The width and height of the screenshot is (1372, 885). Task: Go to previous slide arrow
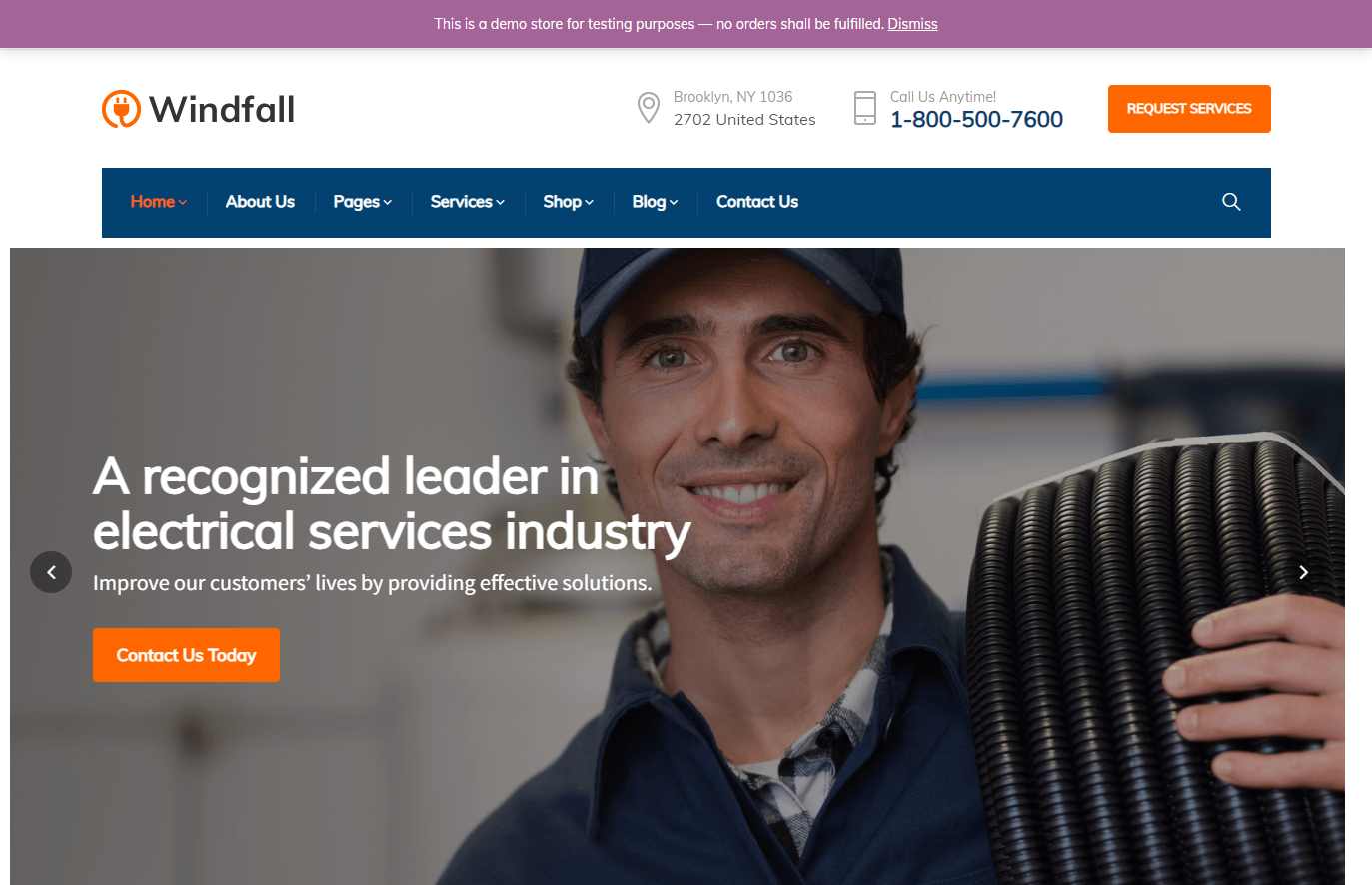click(51, 572)
